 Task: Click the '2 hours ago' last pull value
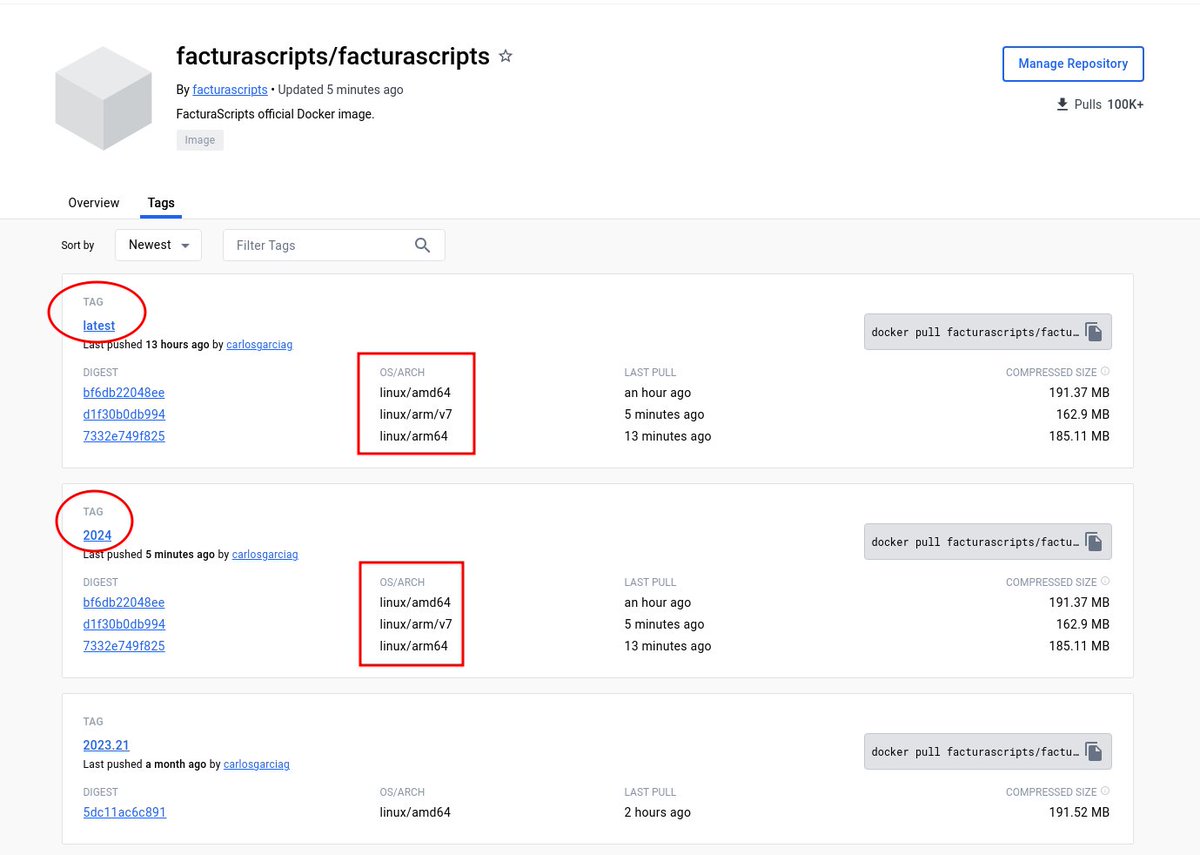point(658,813)
